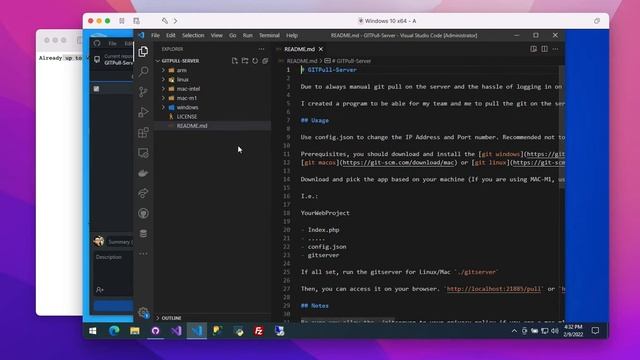Select the README.md editor tab
The height and width of the screenshot is (360, 640).
[x=300, y=49]
